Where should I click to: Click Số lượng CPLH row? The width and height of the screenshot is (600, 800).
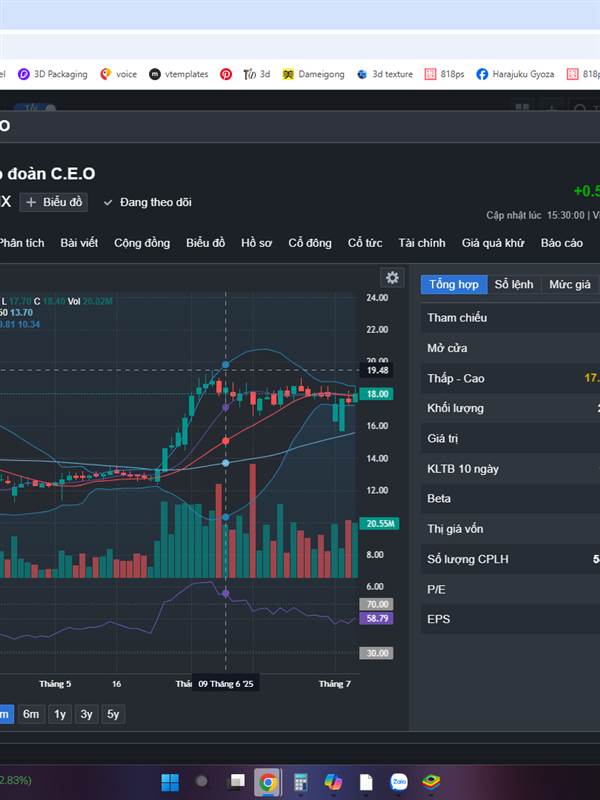(x=510, y=559)
